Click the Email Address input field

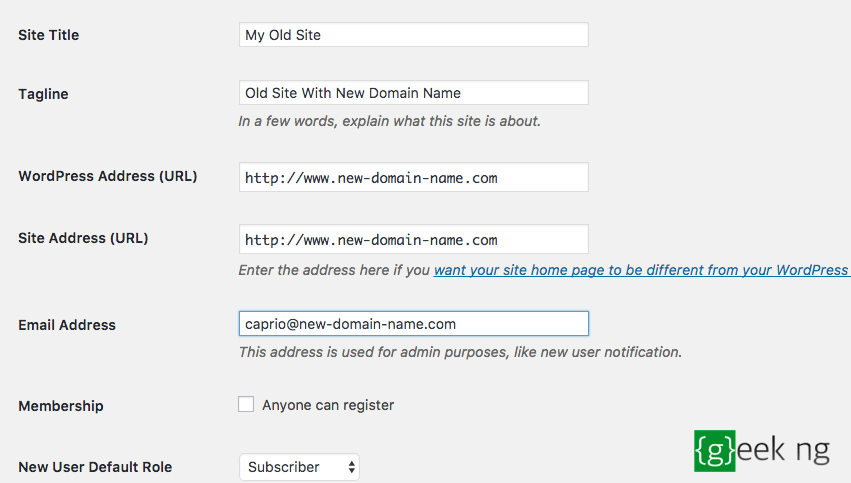pyautogui.click(x=414, y=324)
